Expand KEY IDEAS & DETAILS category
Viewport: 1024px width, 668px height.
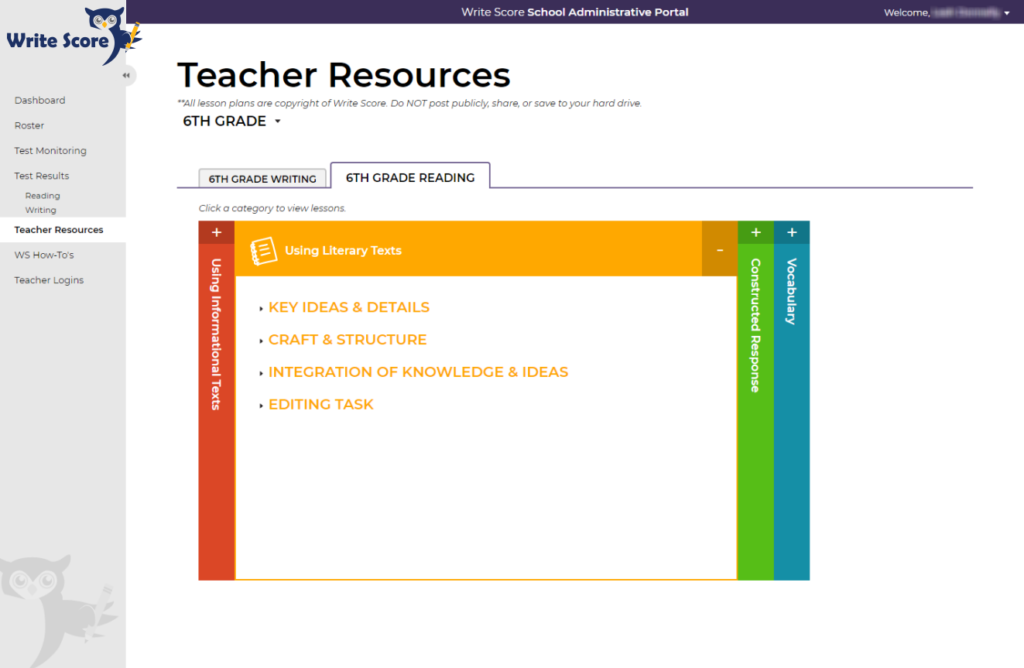[349, 308]
